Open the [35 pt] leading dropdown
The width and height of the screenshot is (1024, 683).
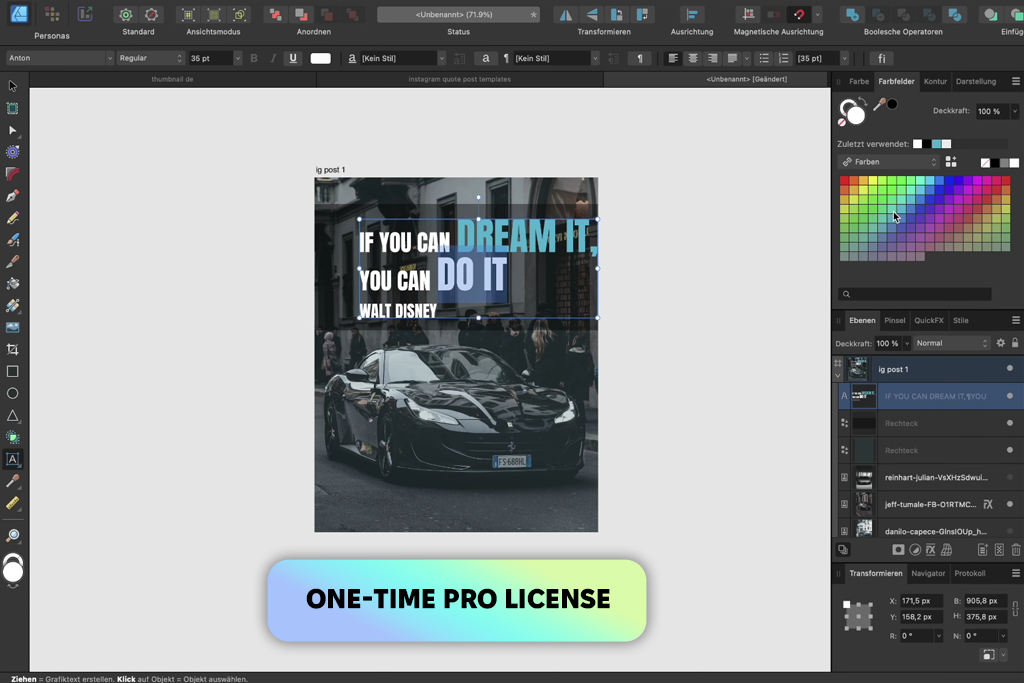point(844,58)
